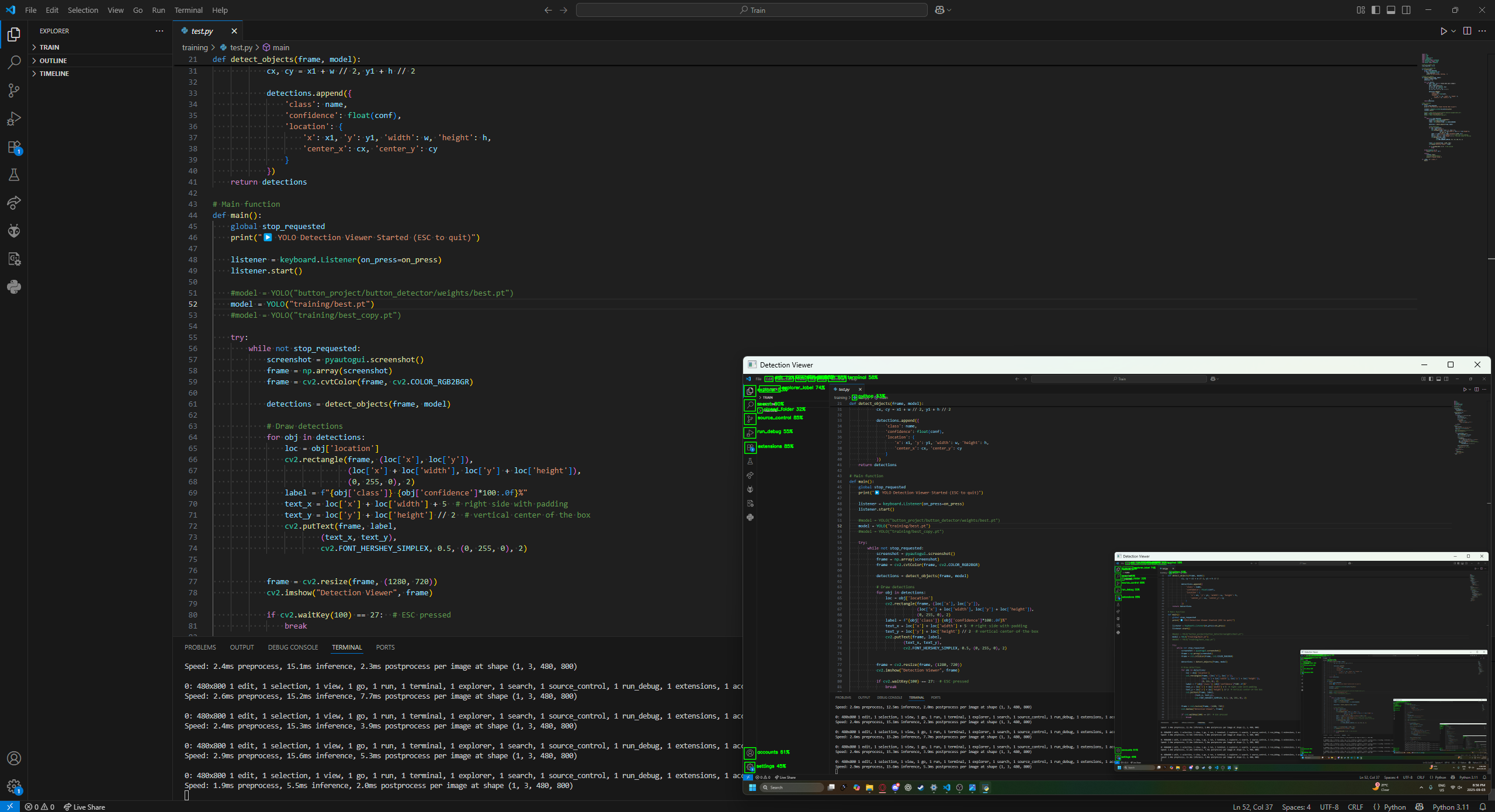This screenshot has height=812, width=1495.
Task: Click 'CRLF' end-of-line selector
Action: pos(1355,807)
